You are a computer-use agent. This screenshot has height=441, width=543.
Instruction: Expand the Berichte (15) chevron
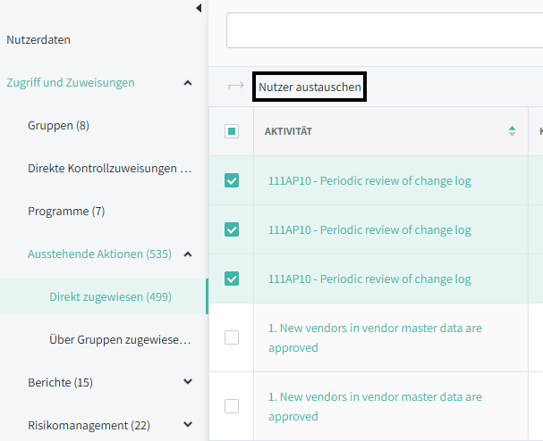click(x=188, y=381)
